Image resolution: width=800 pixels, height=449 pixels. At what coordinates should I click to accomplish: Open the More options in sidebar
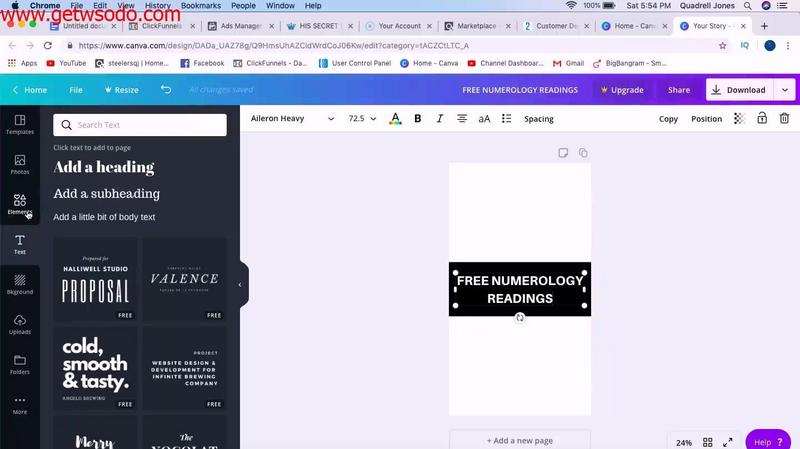click(x=20, y=405)
